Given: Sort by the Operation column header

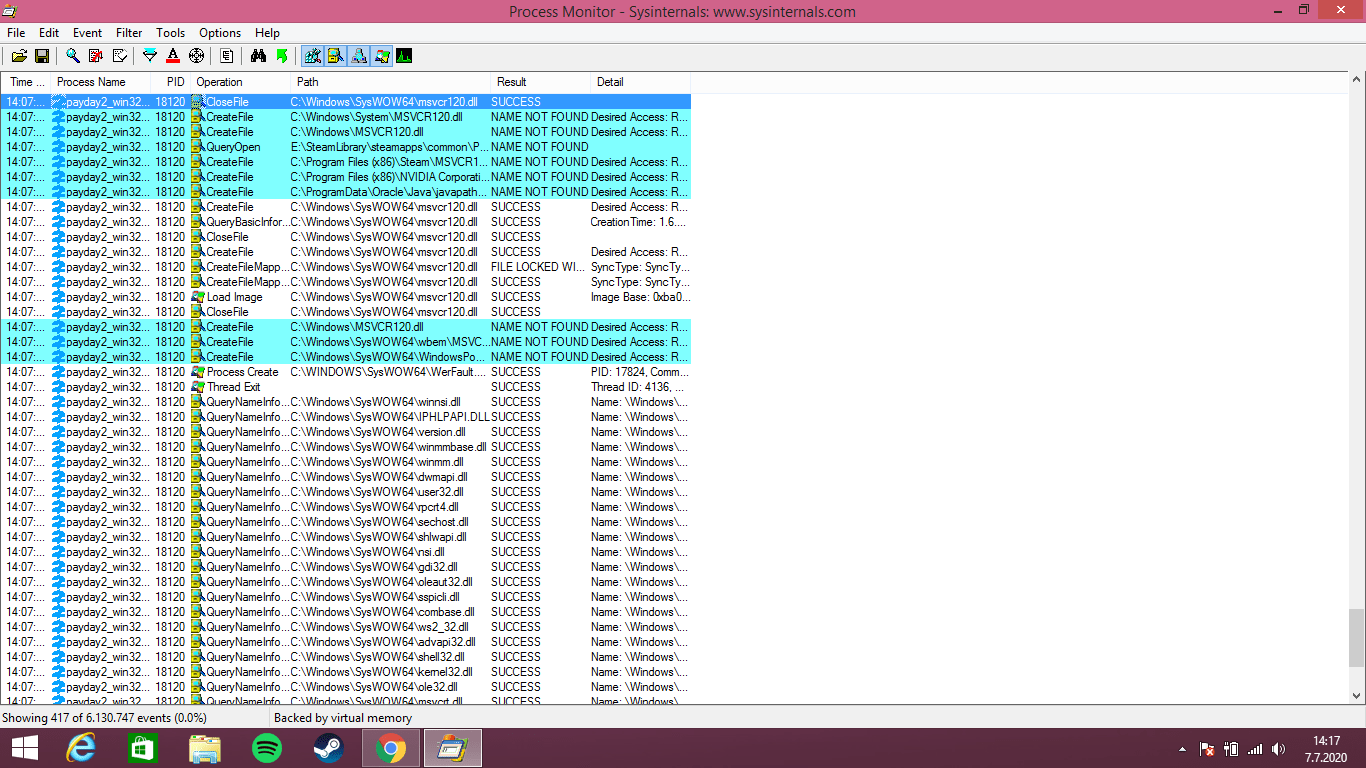Looking at the screenshot, I should point(240,82).
